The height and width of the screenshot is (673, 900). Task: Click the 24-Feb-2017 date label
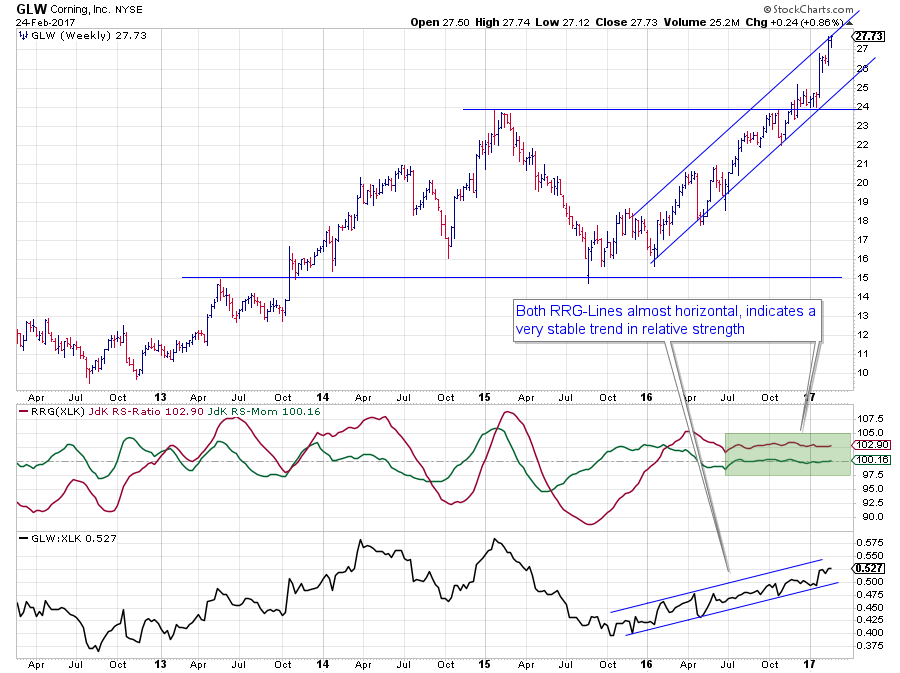pos(45,22)
